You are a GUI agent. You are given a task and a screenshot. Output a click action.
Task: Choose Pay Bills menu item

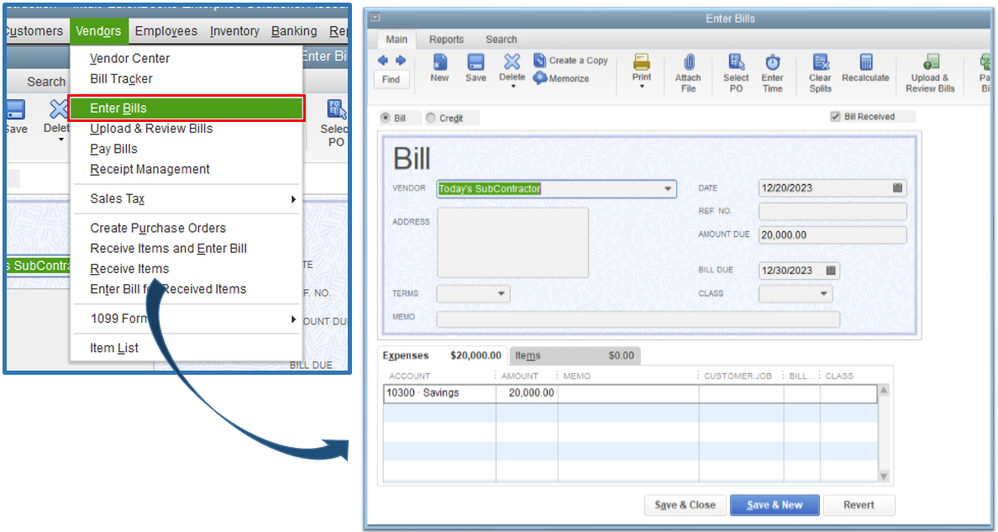click(x=114, y=149)
